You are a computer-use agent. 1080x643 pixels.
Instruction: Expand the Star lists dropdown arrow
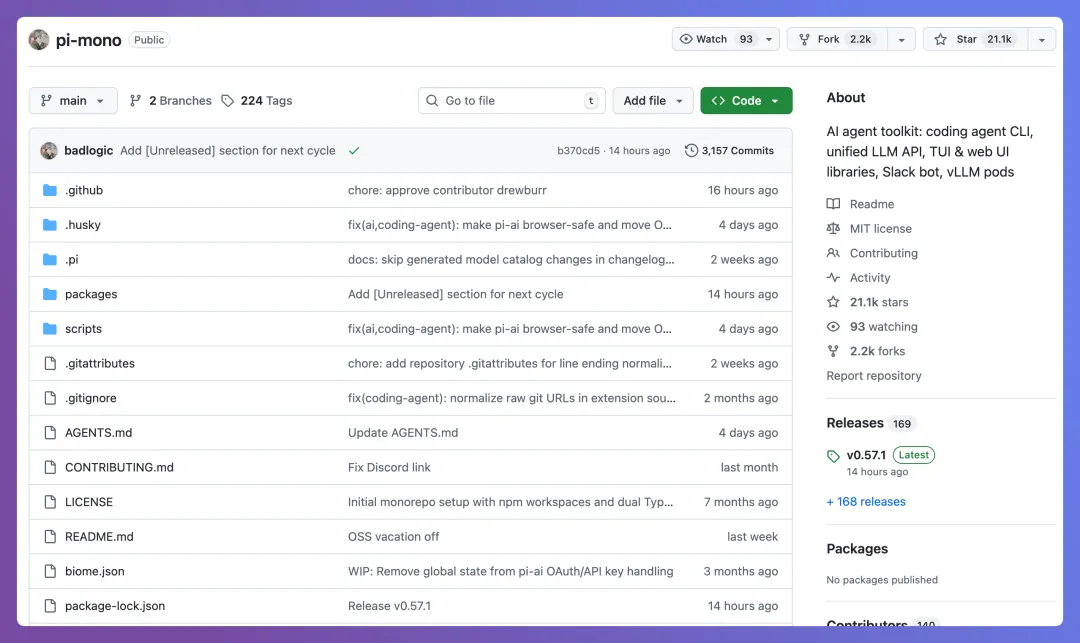click(x=1041, y=39)
